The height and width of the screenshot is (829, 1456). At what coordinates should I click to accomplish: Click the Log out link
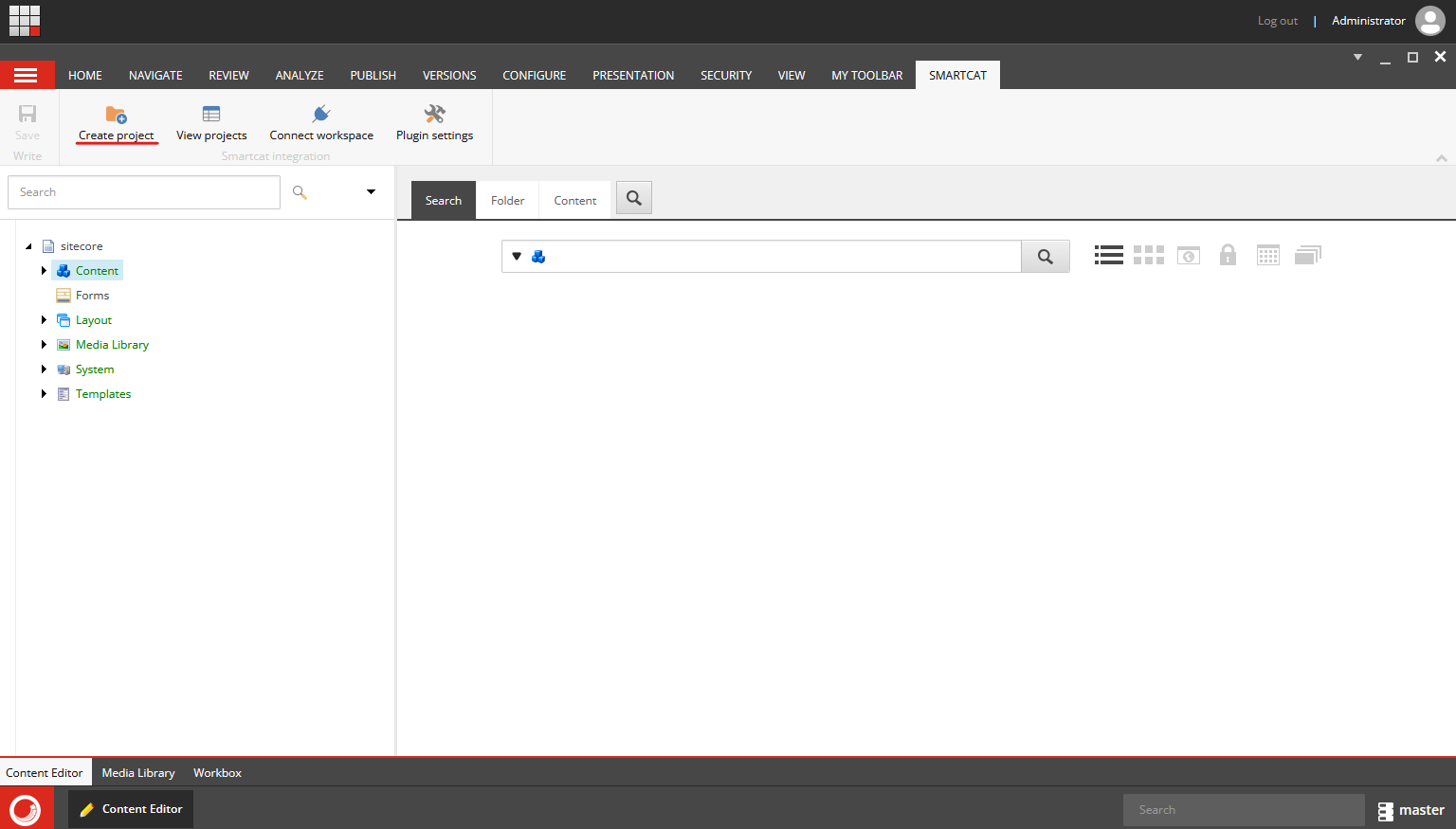(1278, 21)
